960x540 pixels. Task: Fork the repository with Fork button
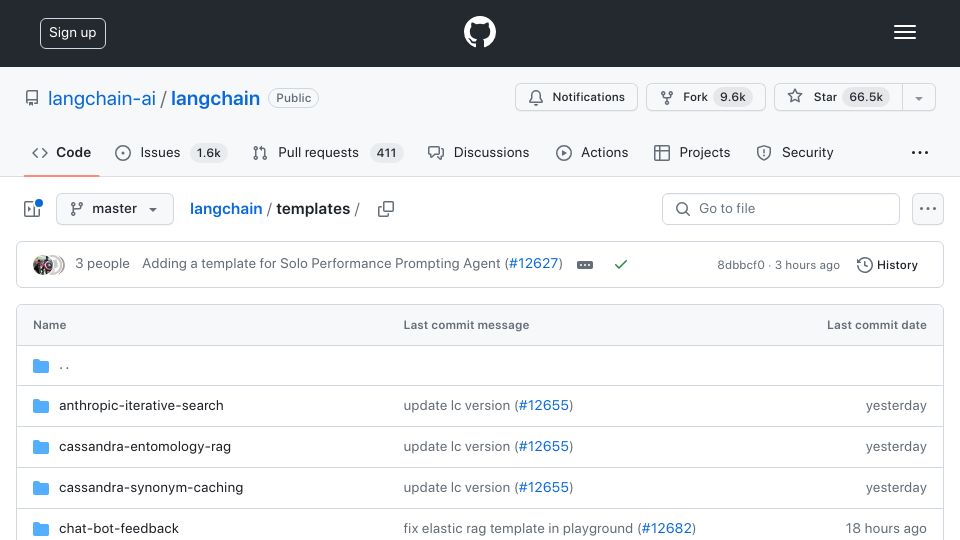click(705, 97)
